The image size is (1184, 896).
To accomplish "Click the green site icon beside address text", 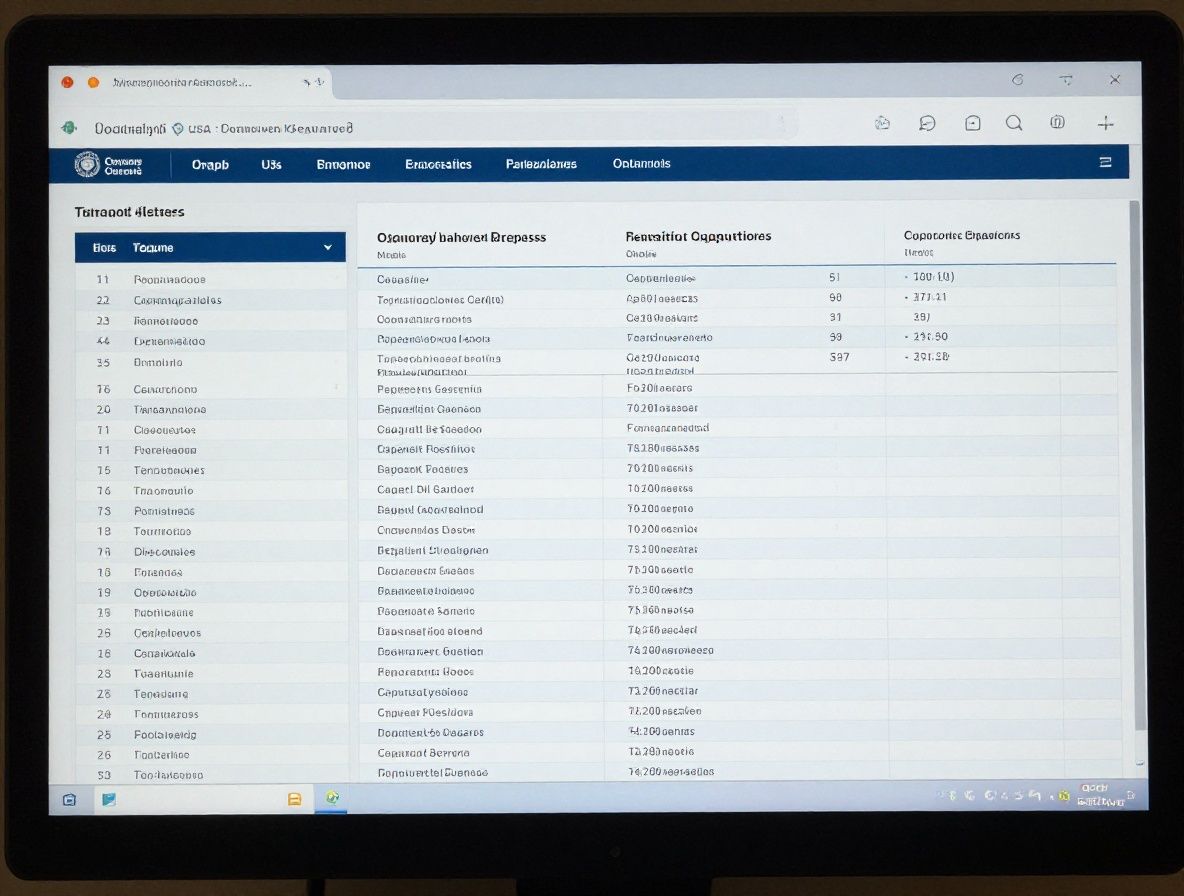I will pyautogui.click(x=69, y=128).
